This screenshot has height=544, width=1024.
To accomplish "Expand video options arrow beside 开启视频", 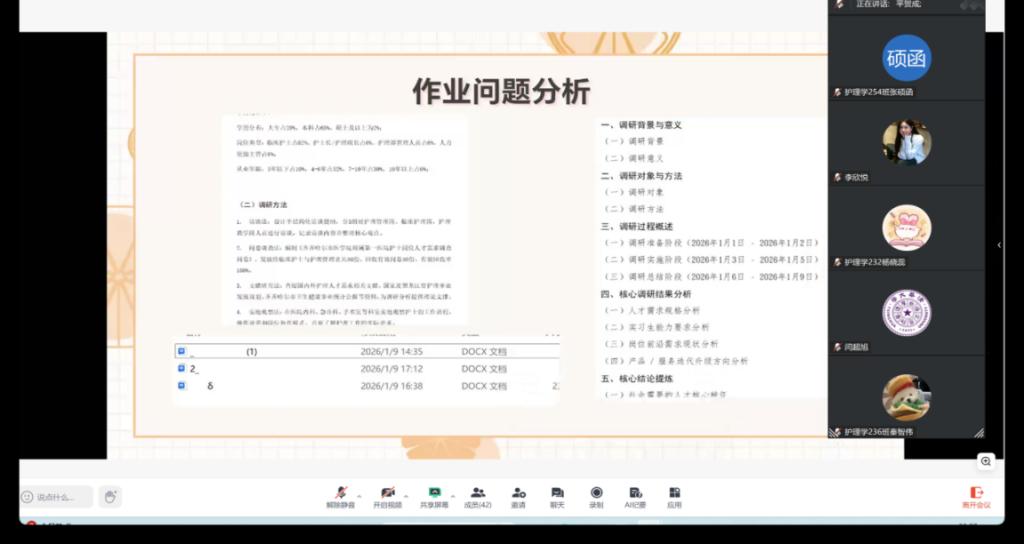I will [406, 493].
